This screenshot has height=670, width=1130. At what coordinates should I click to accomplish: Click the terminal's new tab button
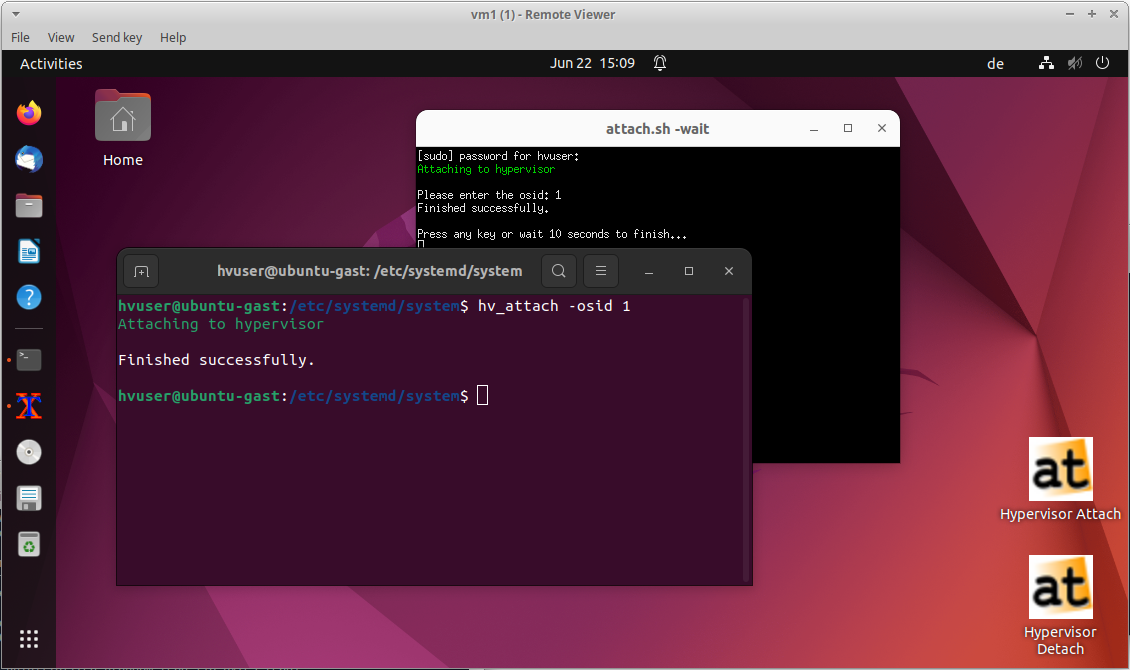(x=141, y=271)
